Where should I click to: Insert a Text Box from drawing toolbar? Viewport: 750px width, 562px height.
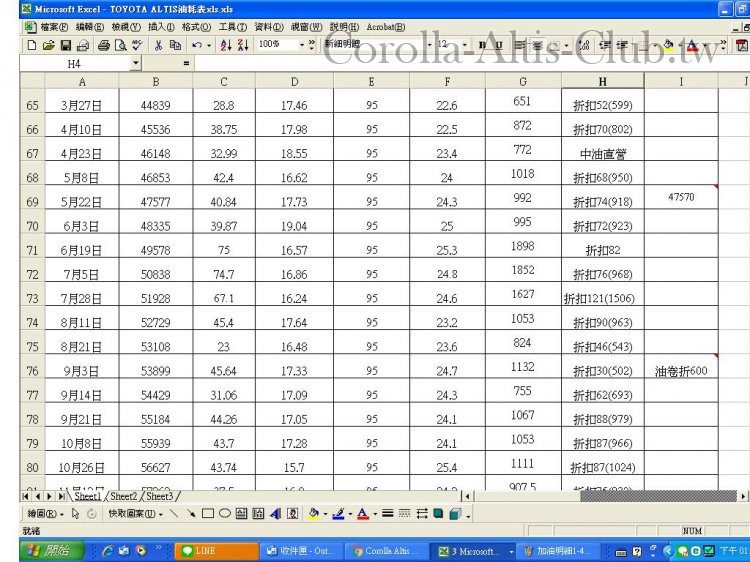coord(242,514)
